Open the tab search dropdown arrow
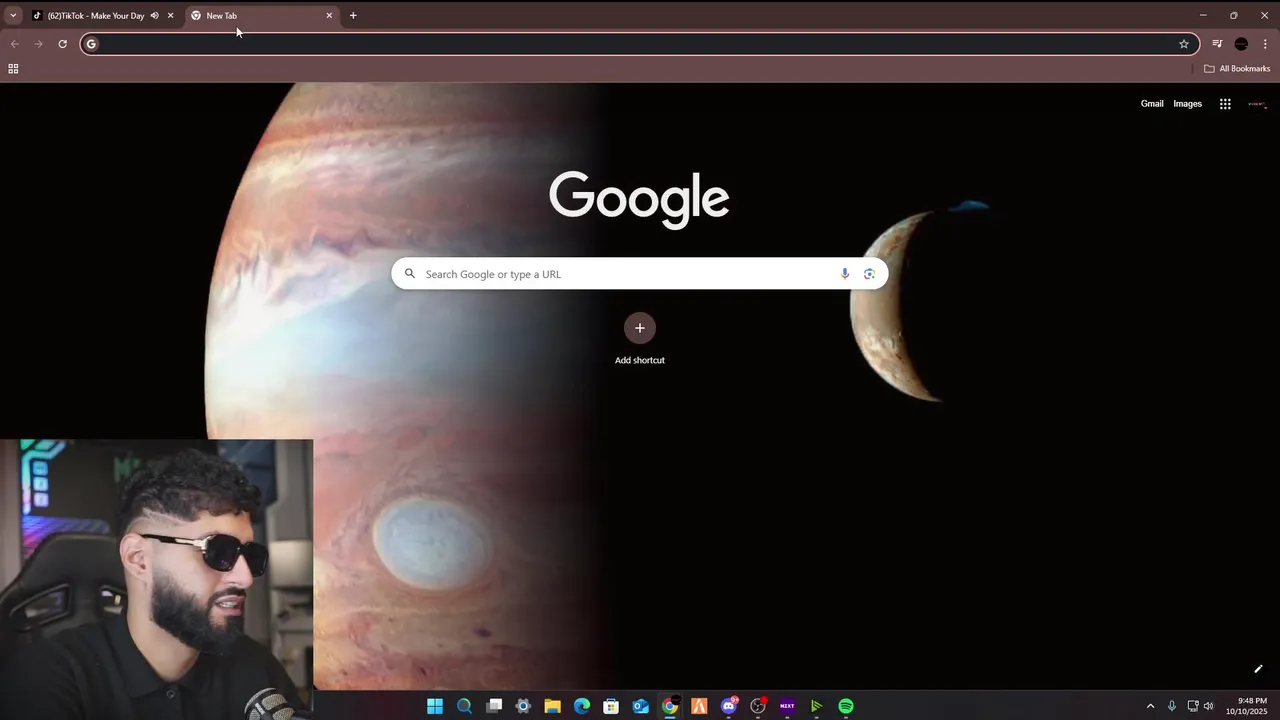This screenshot has height=720, width=1280. [x=13, y=15]
